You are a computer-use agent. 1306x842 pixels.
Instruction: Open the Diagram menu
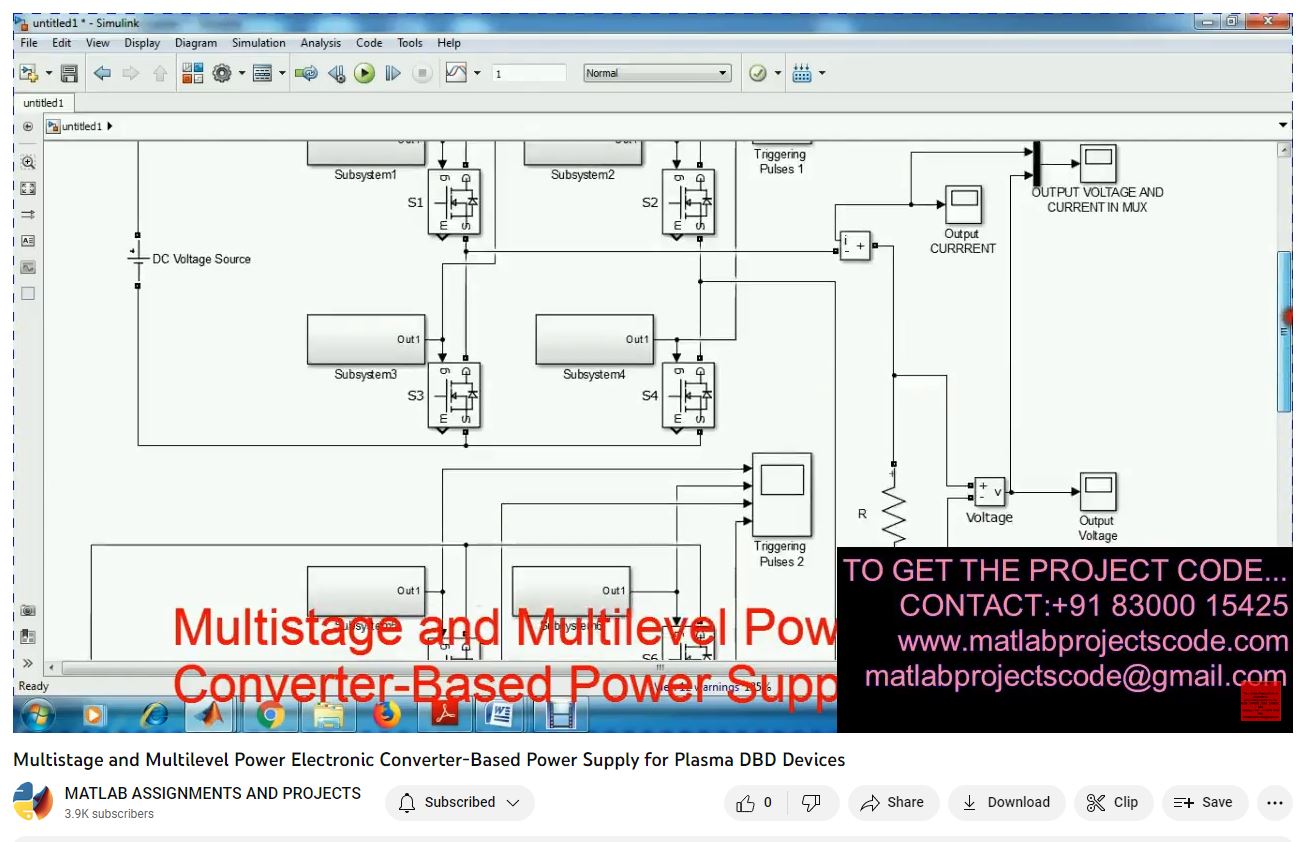196,43
